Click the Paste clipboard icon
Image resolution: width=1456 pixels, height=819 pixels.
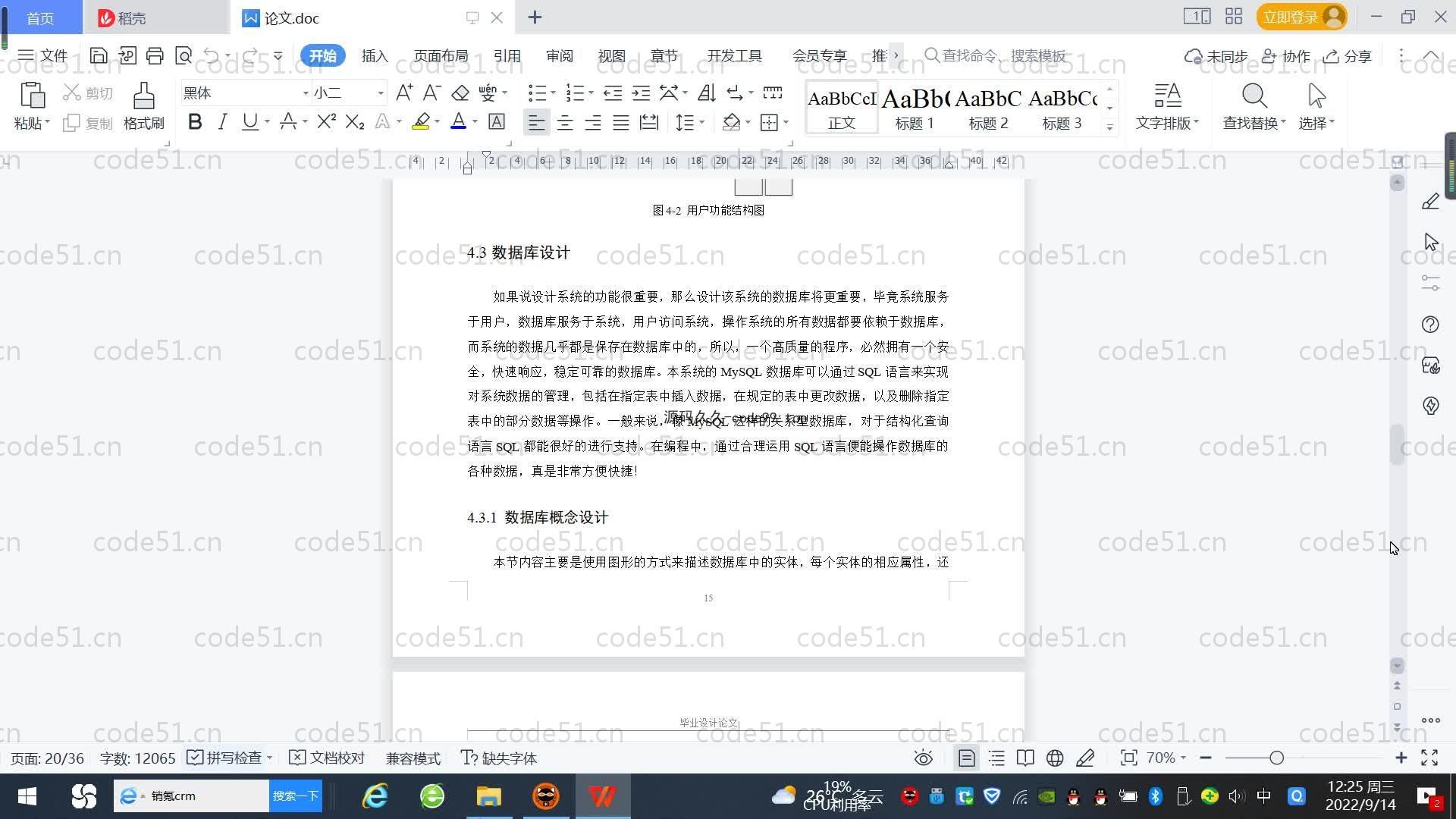tap(32, 96)
